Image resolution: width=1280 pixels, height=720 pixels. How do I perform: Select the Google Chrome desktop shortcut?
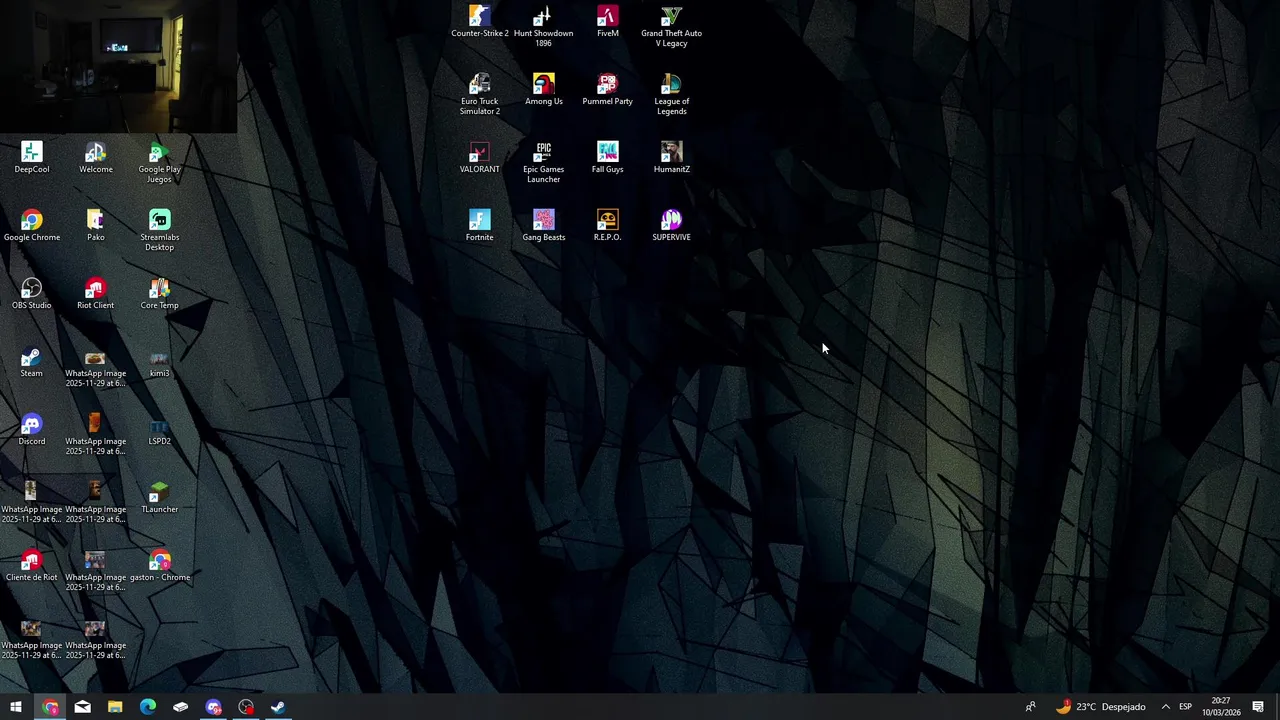coord(32,225)
